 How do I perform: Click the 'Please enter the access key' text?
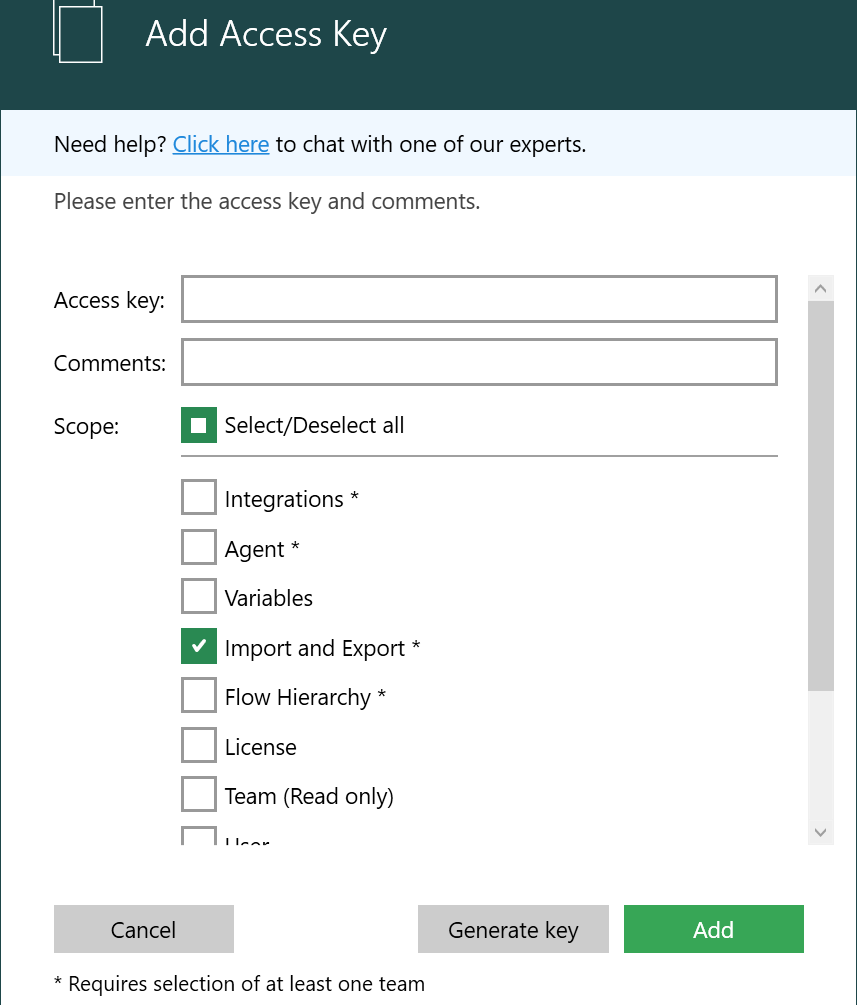267,202
